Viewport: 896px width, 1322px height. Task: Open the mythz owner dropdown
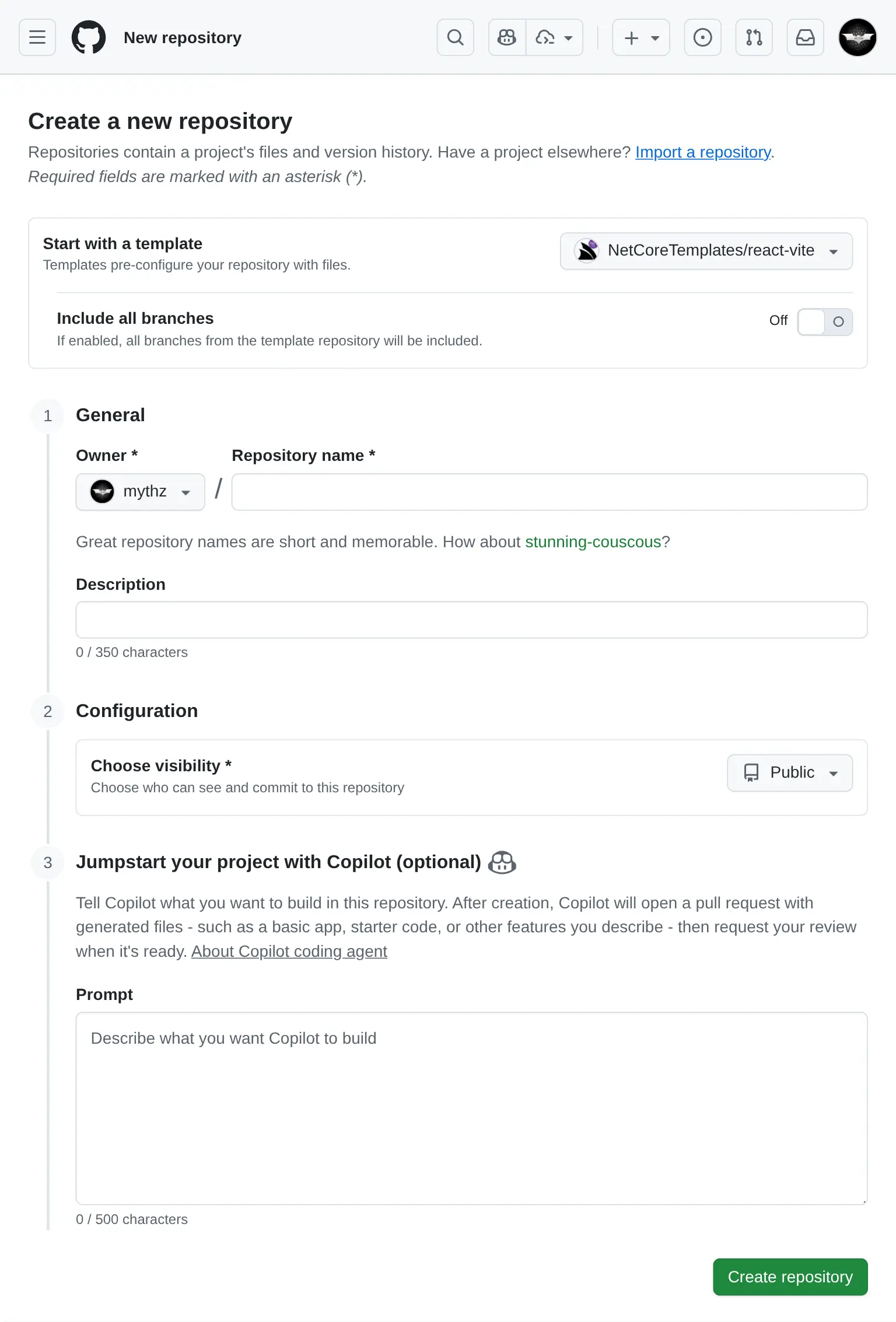click(140, 492)
